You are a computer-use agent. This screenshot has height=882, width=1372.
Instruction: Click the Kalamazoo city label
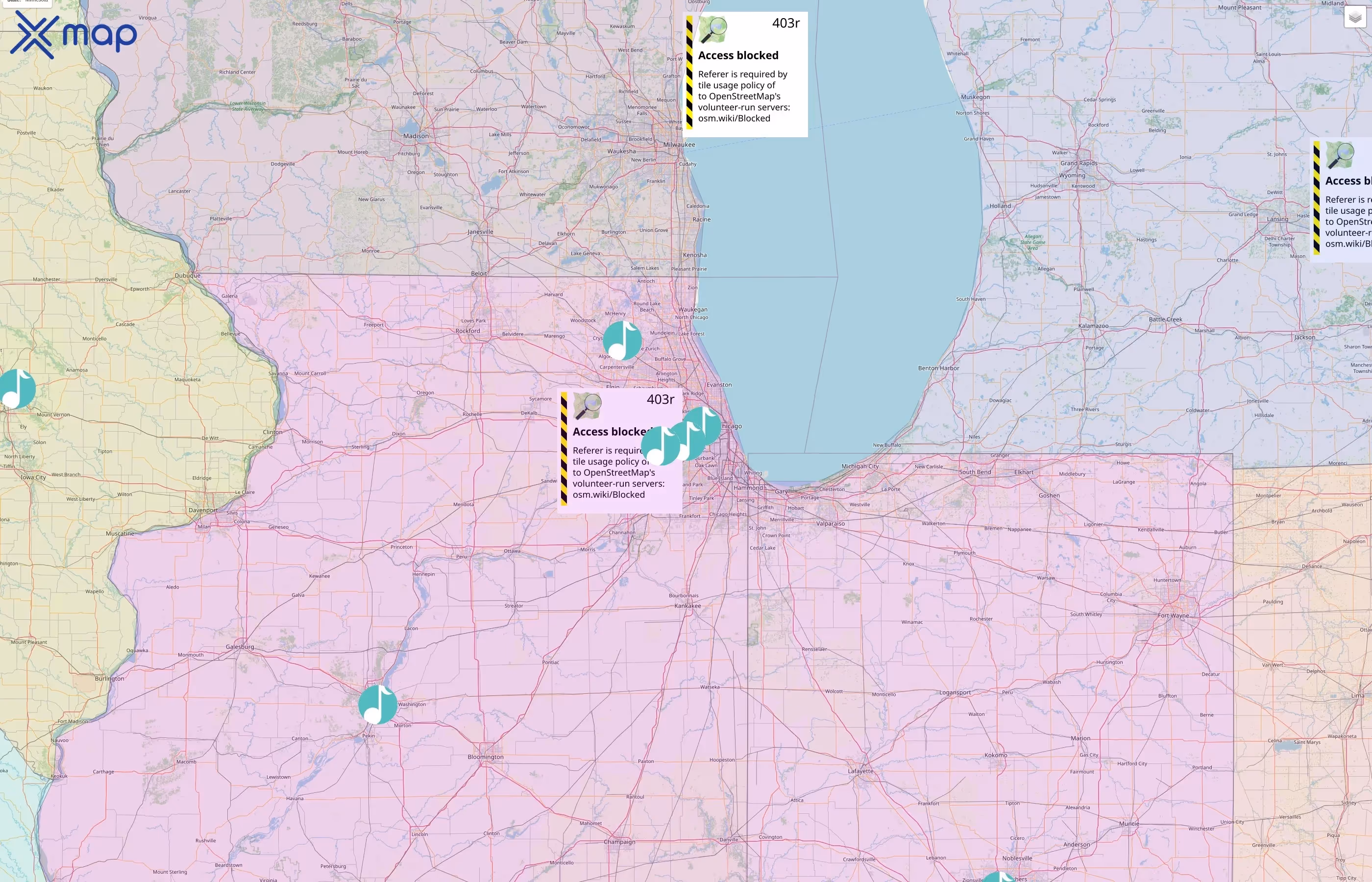click(x=1093, y=326)
